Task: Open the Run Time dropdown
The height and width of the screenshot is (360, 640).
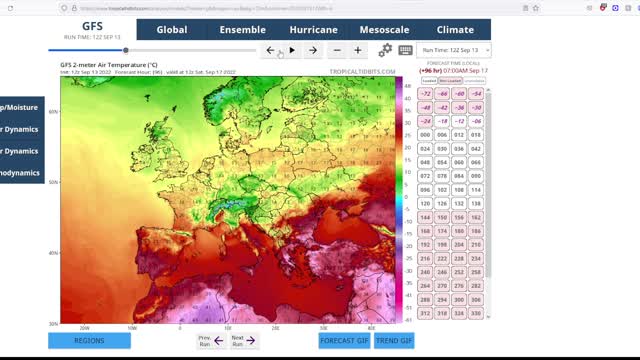Action: (453, 50)
